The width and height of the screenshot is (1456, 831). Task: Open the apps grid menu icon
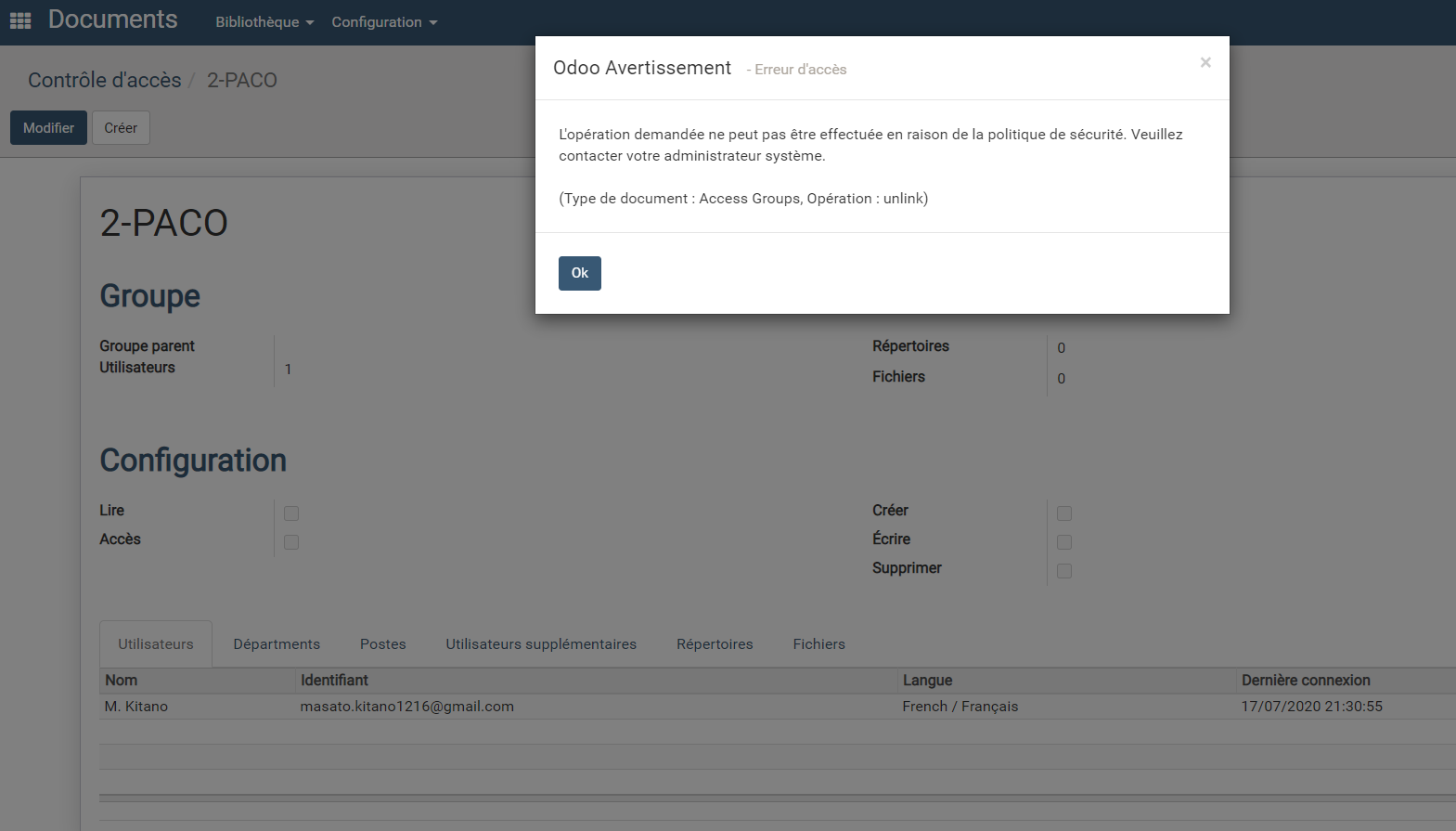pyautogui.click(x=20, y=20)
